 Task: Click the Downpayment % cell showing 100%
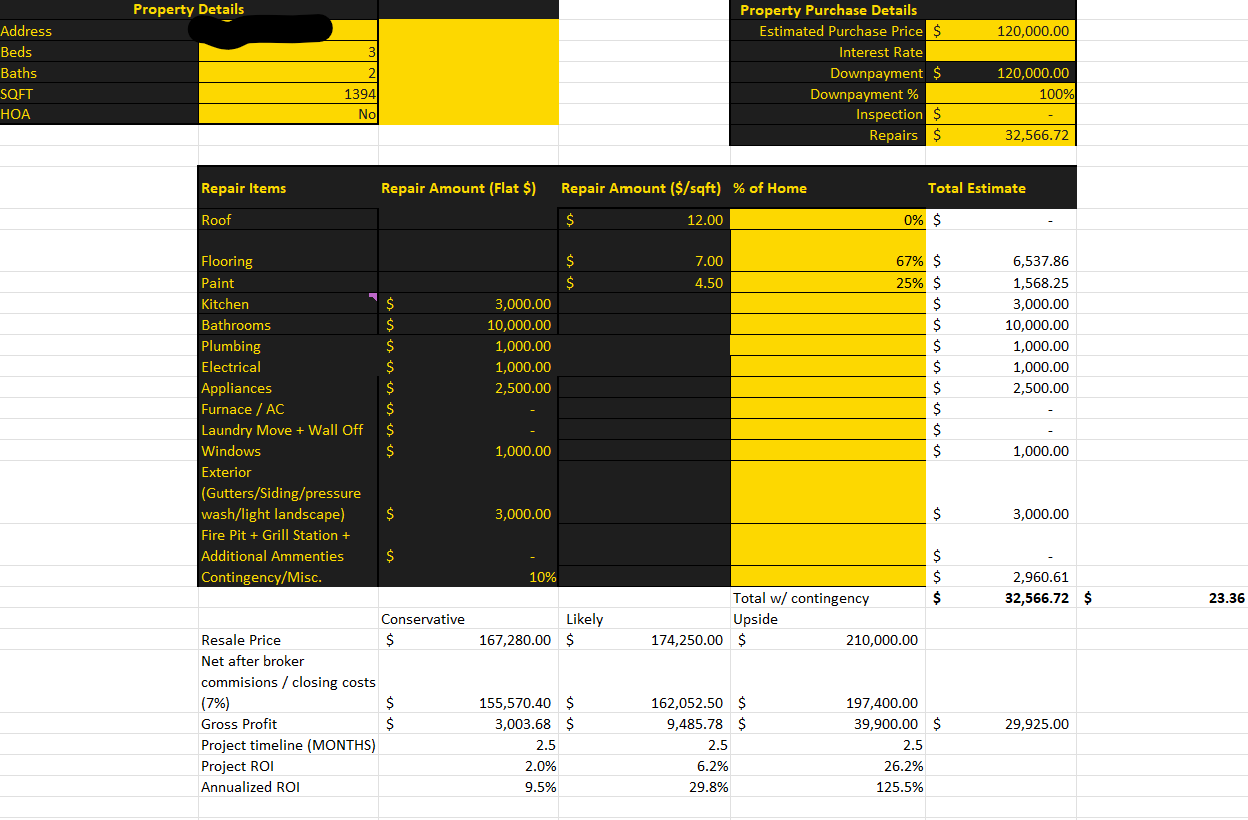(x=1002, y=94)
